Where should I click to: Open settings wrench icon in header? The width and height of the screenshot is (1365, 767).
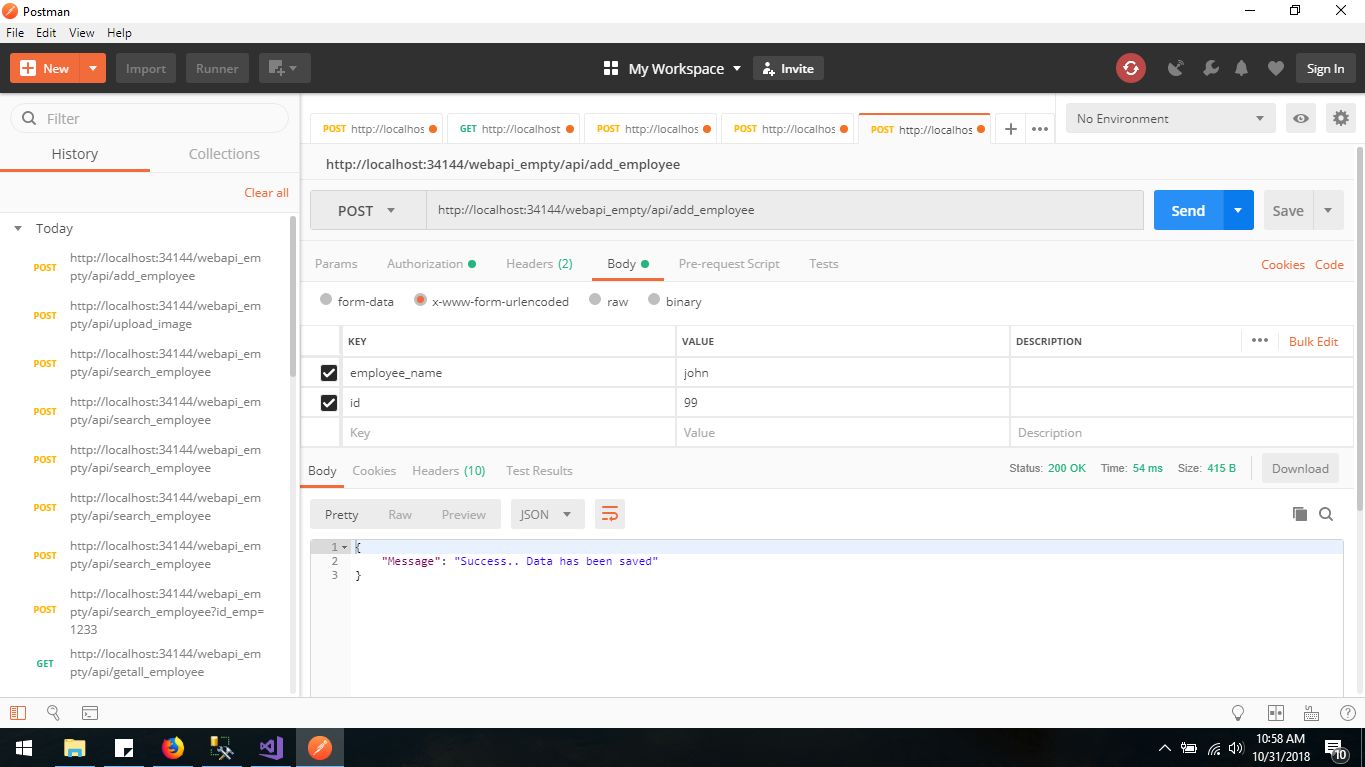pos(1210,68)
